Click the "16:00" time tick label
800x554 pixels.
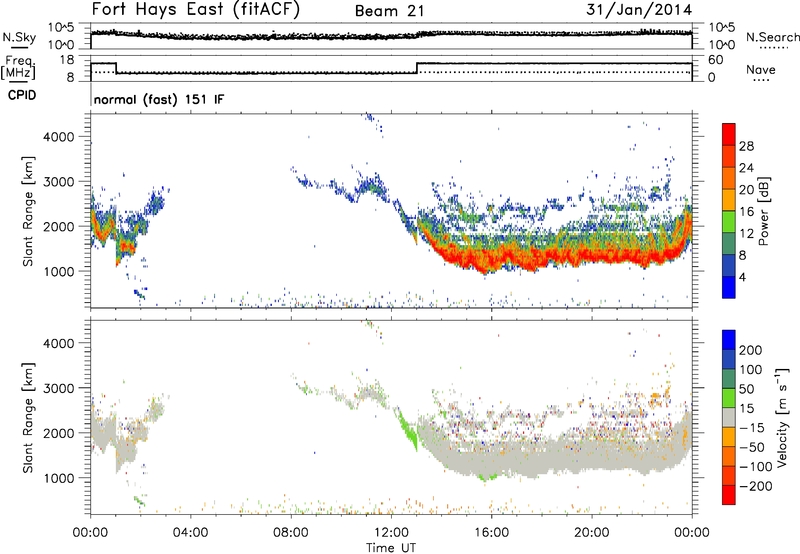tap(491, 533)
